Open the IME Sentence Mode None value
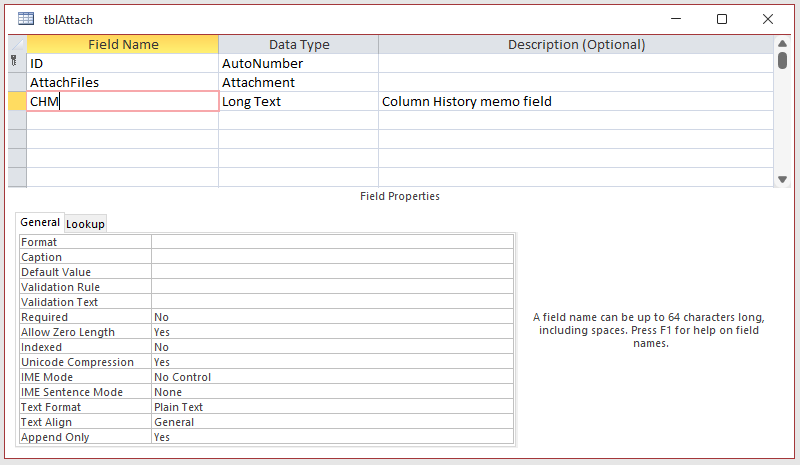This screenshot has width=800, height=465. (x=332, y=392)
